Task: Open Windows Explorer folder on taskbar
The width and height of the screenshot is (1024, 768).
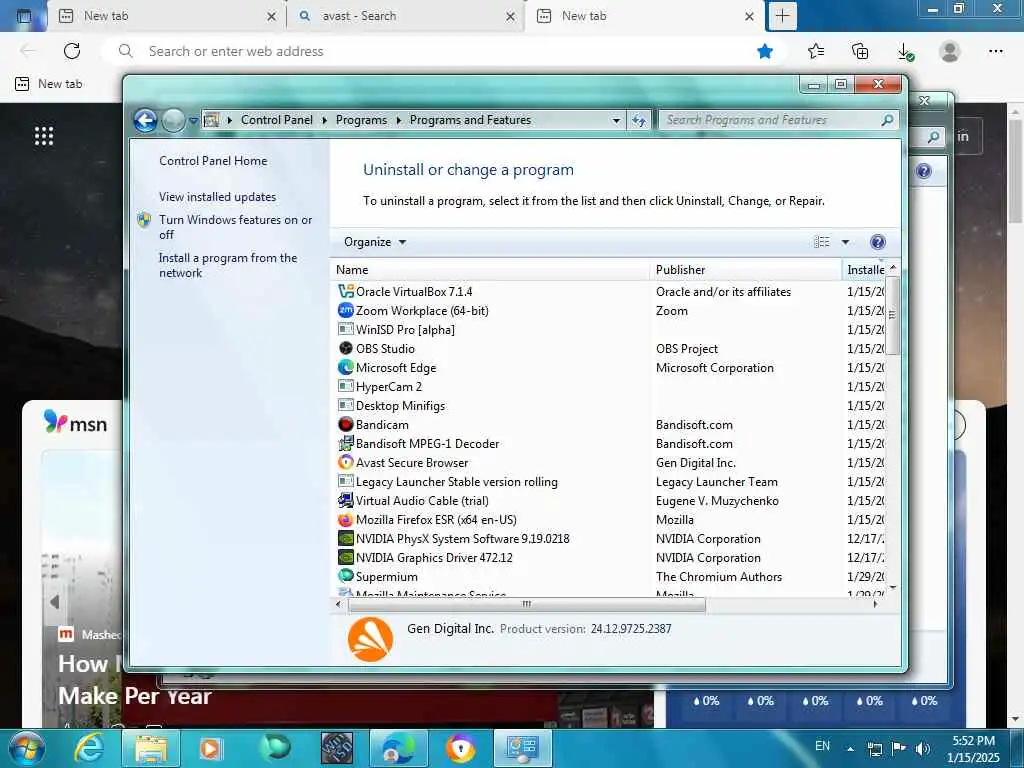Action: click(151, 748)
